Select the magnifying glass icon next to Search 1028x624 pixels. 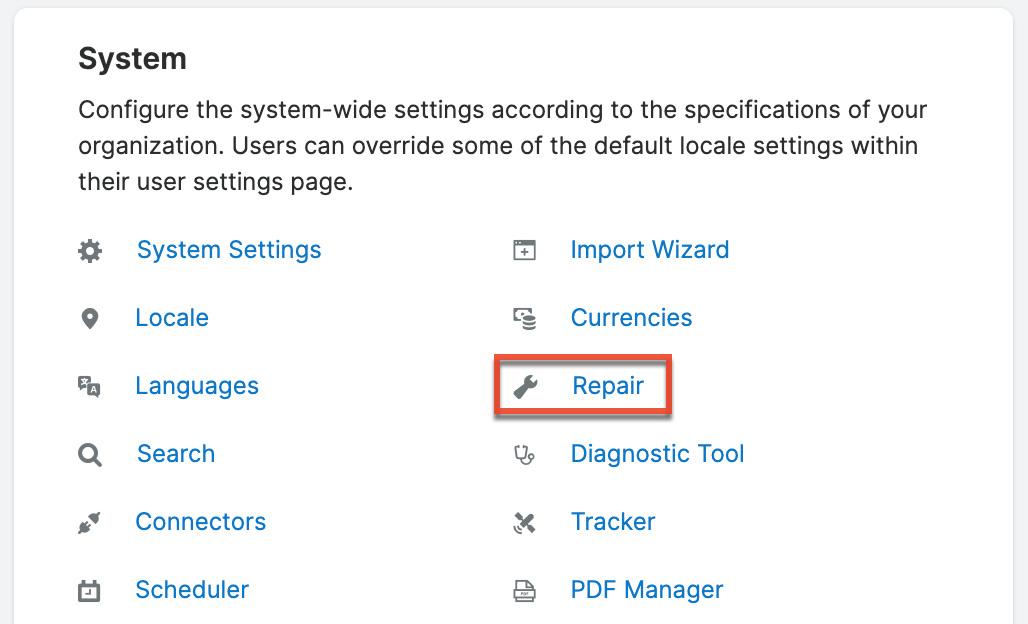89,454
